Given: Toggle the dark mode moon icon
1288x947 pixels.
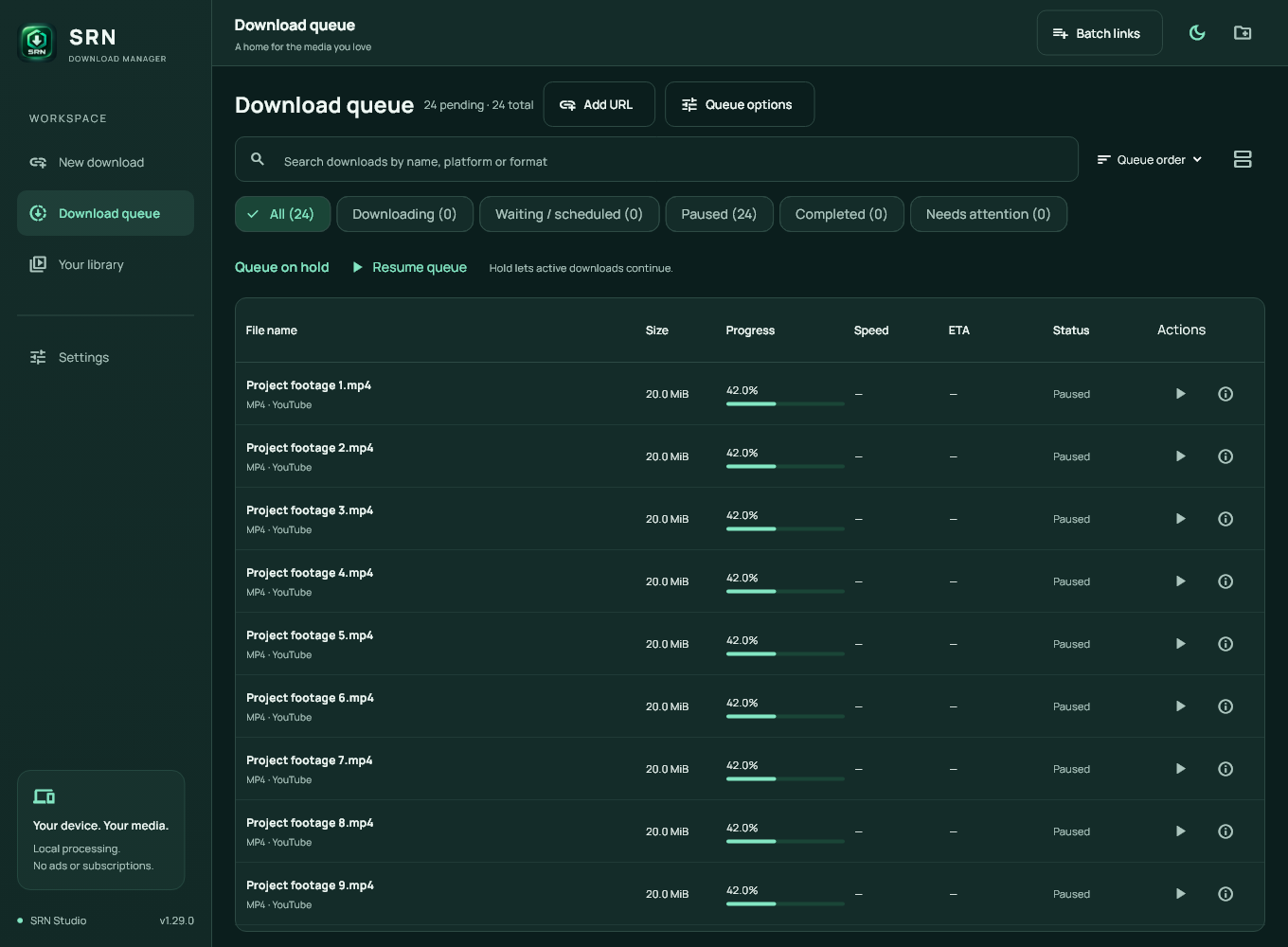Looking at the screenshot, I should point(1197,33).
